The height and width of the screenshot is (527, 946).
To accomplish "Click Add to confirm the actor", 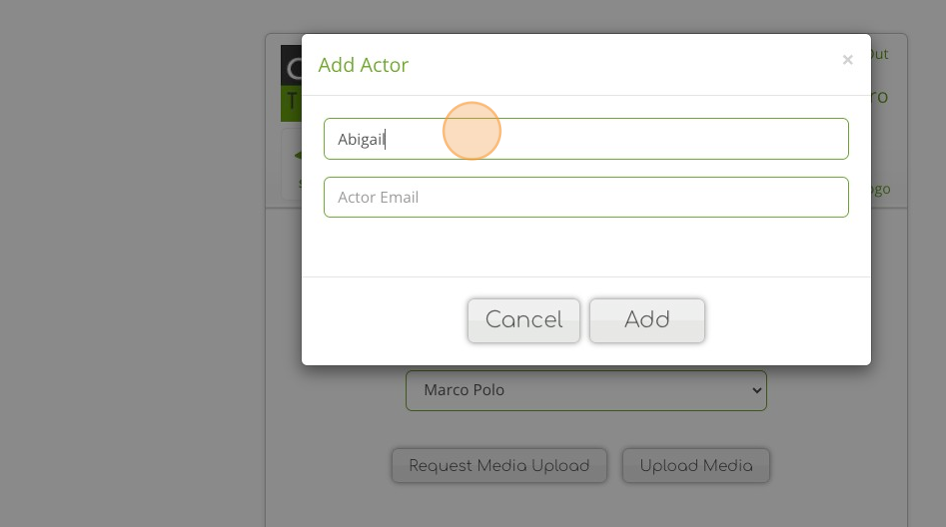I will point(647,320).
